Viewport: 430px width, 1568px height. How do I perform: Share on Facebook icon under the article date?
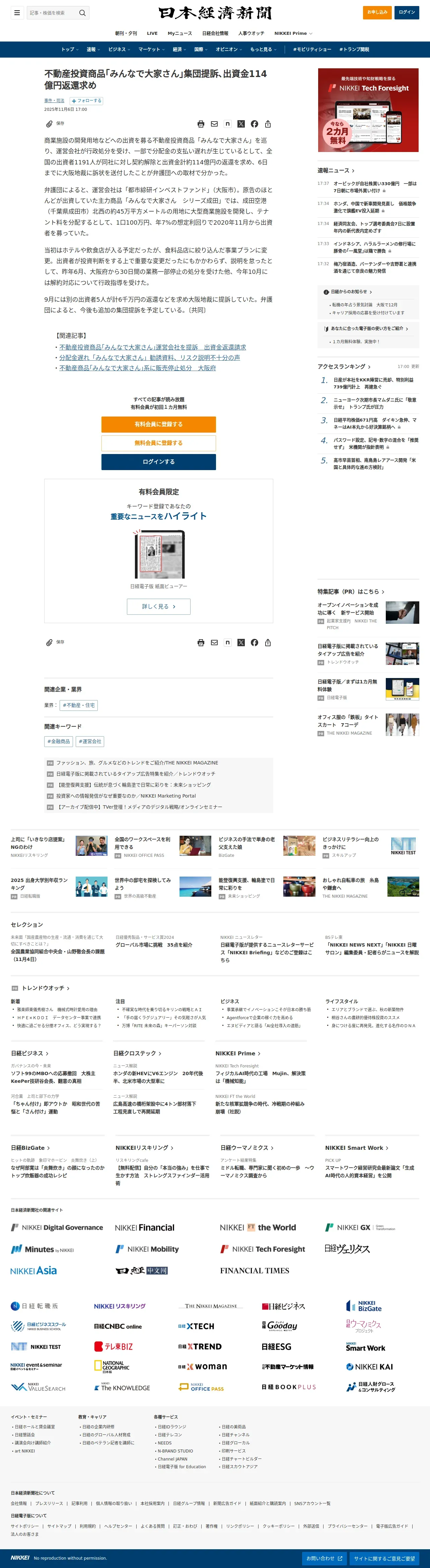point(255,124)
